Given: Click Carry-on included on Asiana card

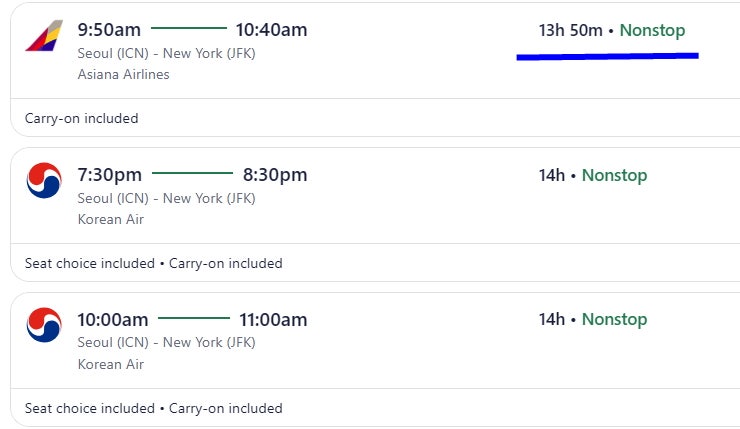Looking at the screenshot, I should [82, 118].
